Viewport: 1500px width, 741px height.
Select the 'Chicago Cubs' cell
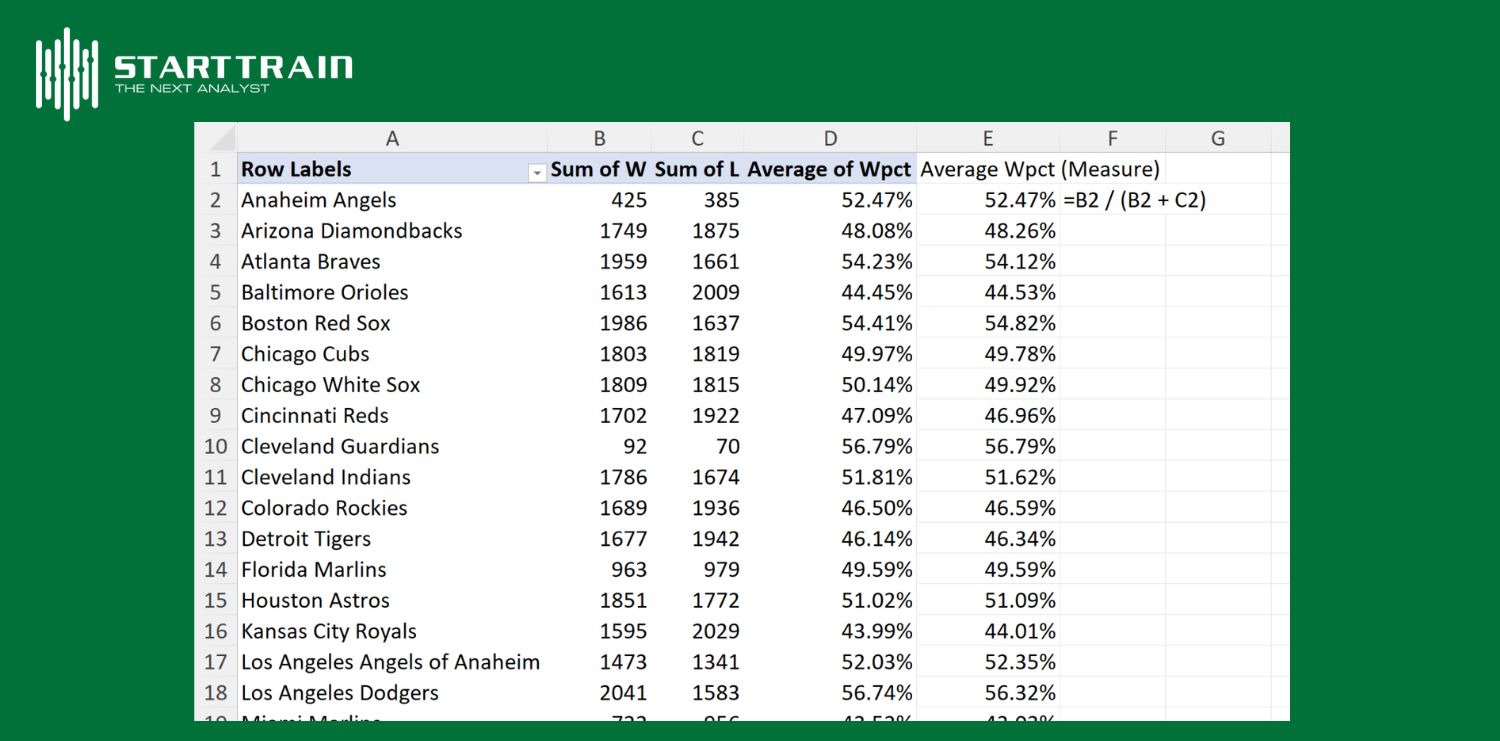pos(392,354)
